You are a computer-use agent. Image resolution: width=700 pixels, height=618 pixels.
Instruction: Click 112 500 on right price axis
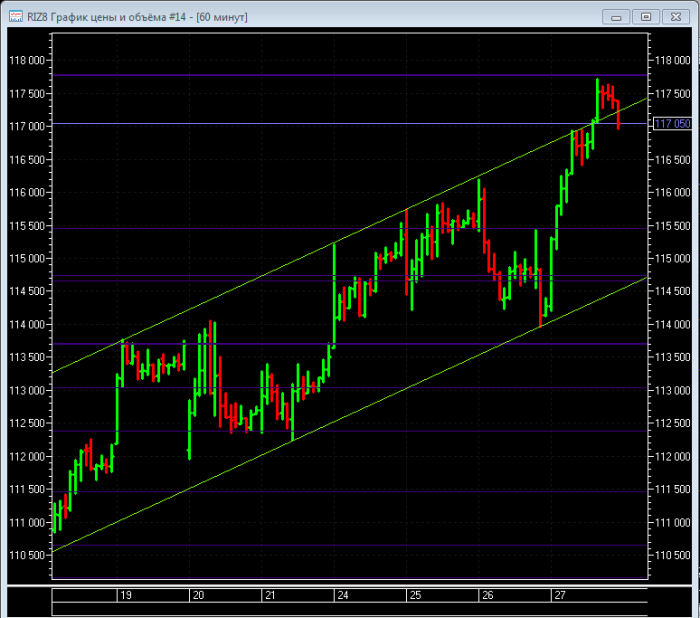(x=672, y=423)
